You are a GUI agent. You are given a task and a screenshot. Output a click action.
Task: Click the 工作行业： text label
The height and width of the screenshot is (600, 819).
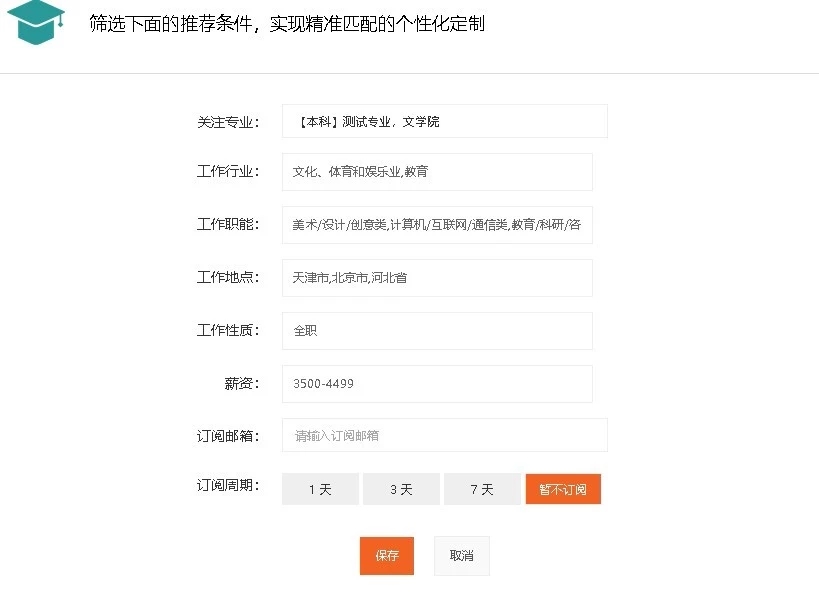(x=228, y=172)
